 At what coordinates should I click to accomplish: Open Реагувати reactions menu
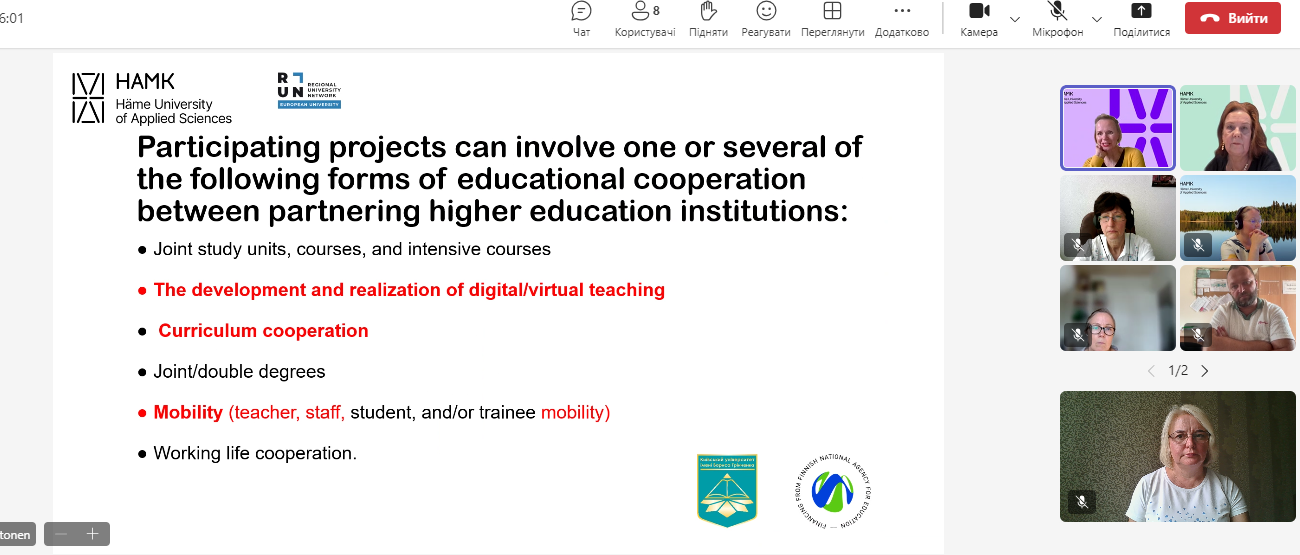(x=766, y=20)
